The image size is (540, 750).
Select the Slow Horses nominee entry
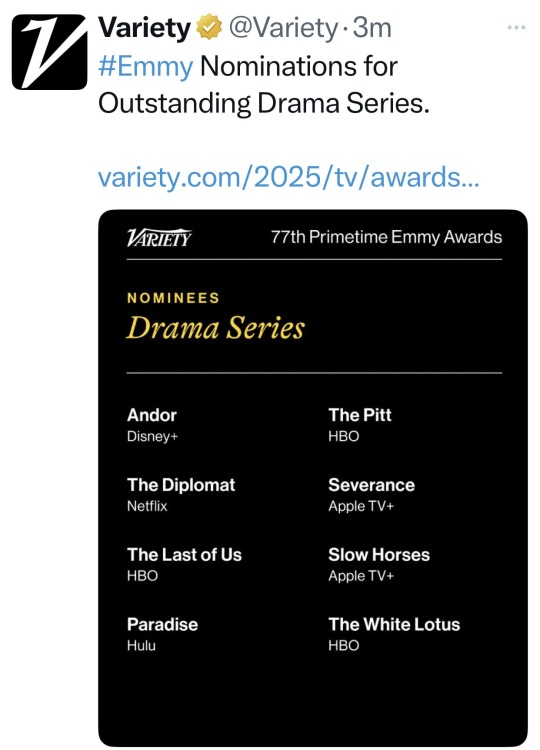379,564
